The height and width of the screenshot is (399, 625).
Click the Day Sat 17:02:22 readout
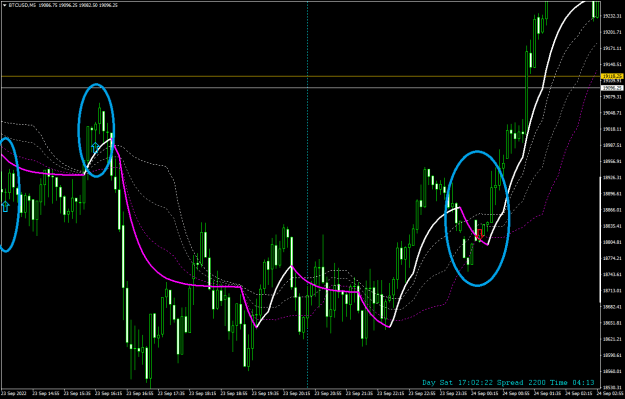[458, 383]
